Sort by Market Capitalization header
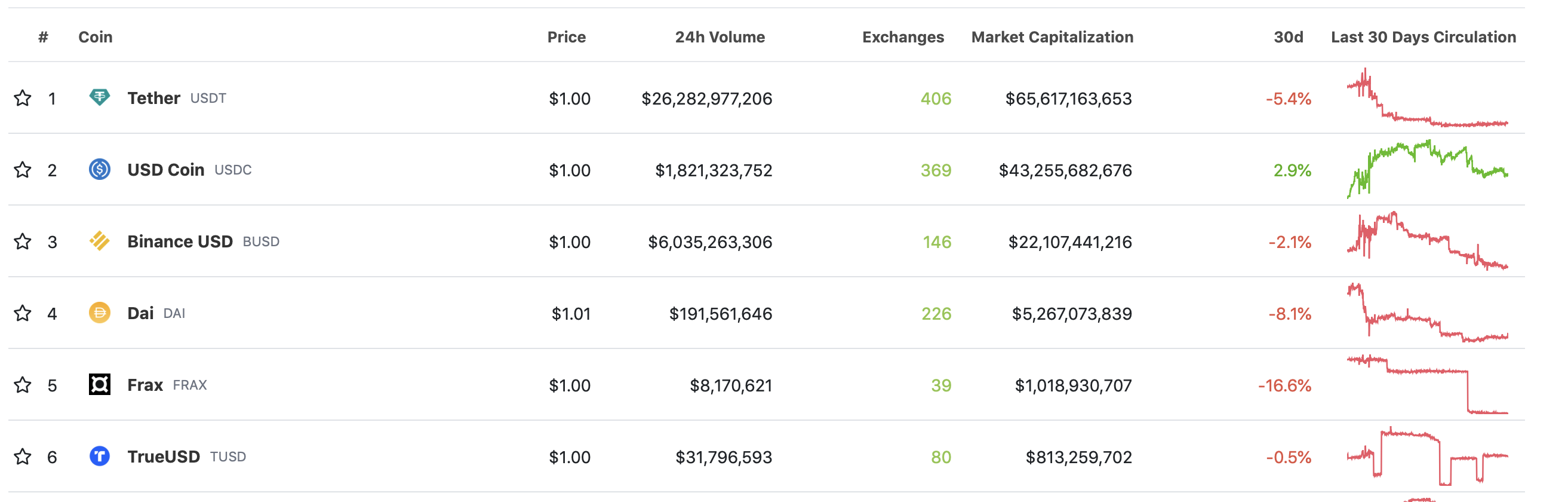1568x502 pixels. [x=1052, y=37]
